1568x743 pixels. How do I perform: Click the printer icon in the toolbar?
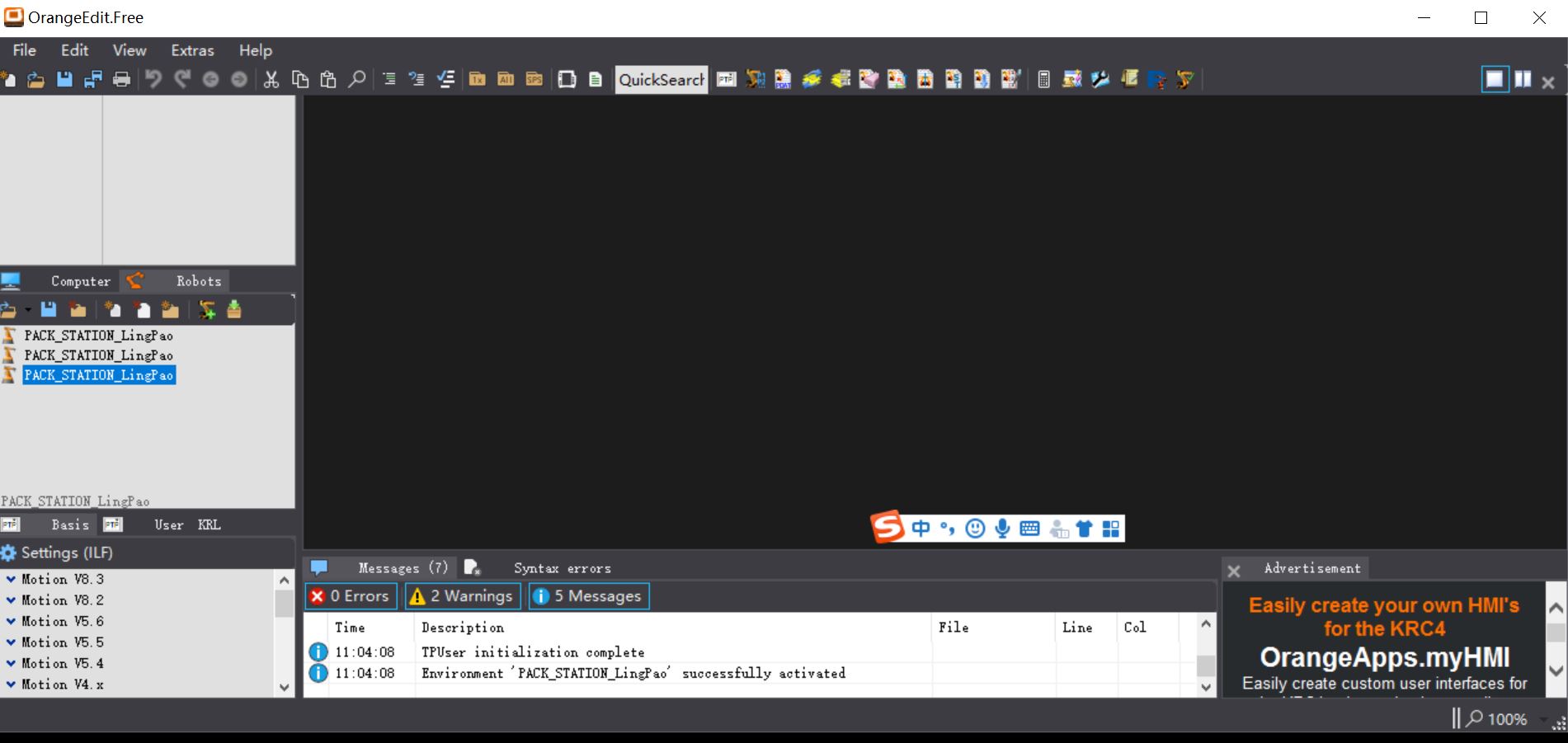pyautogui.click(x=121, y=79)
